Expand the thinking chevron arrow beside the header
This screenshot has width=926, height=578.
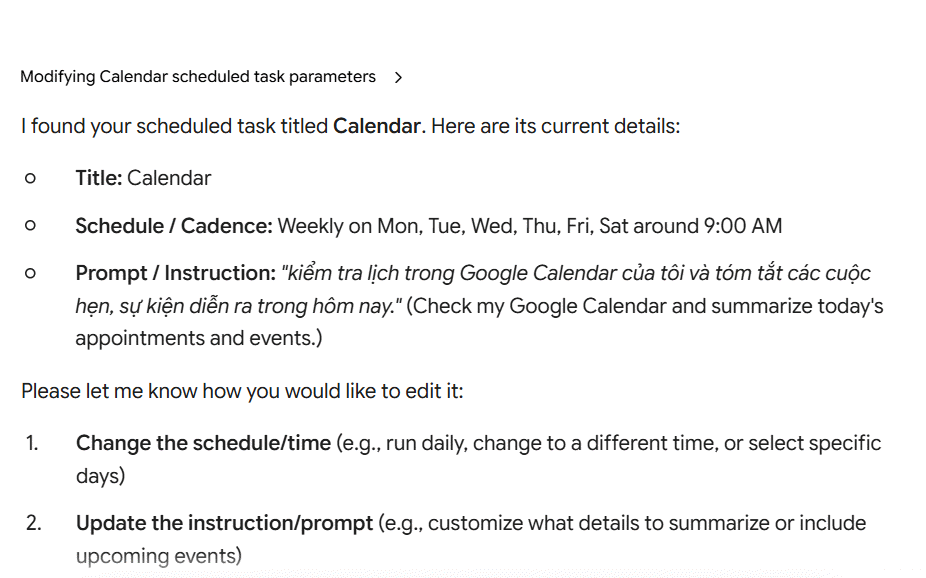(399, 77)
